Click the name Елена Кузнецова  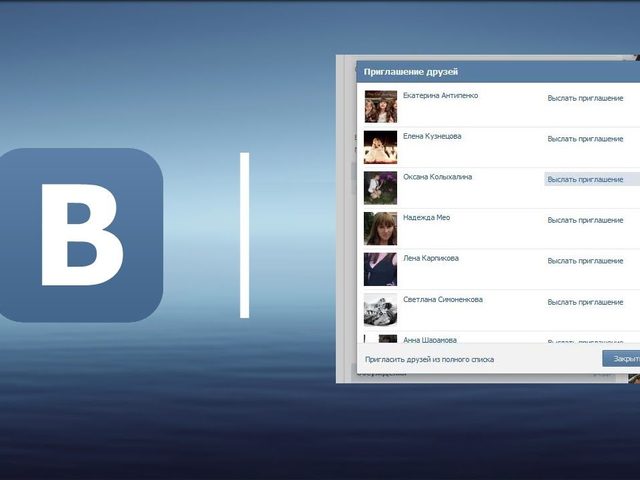(x=432, y=136)
